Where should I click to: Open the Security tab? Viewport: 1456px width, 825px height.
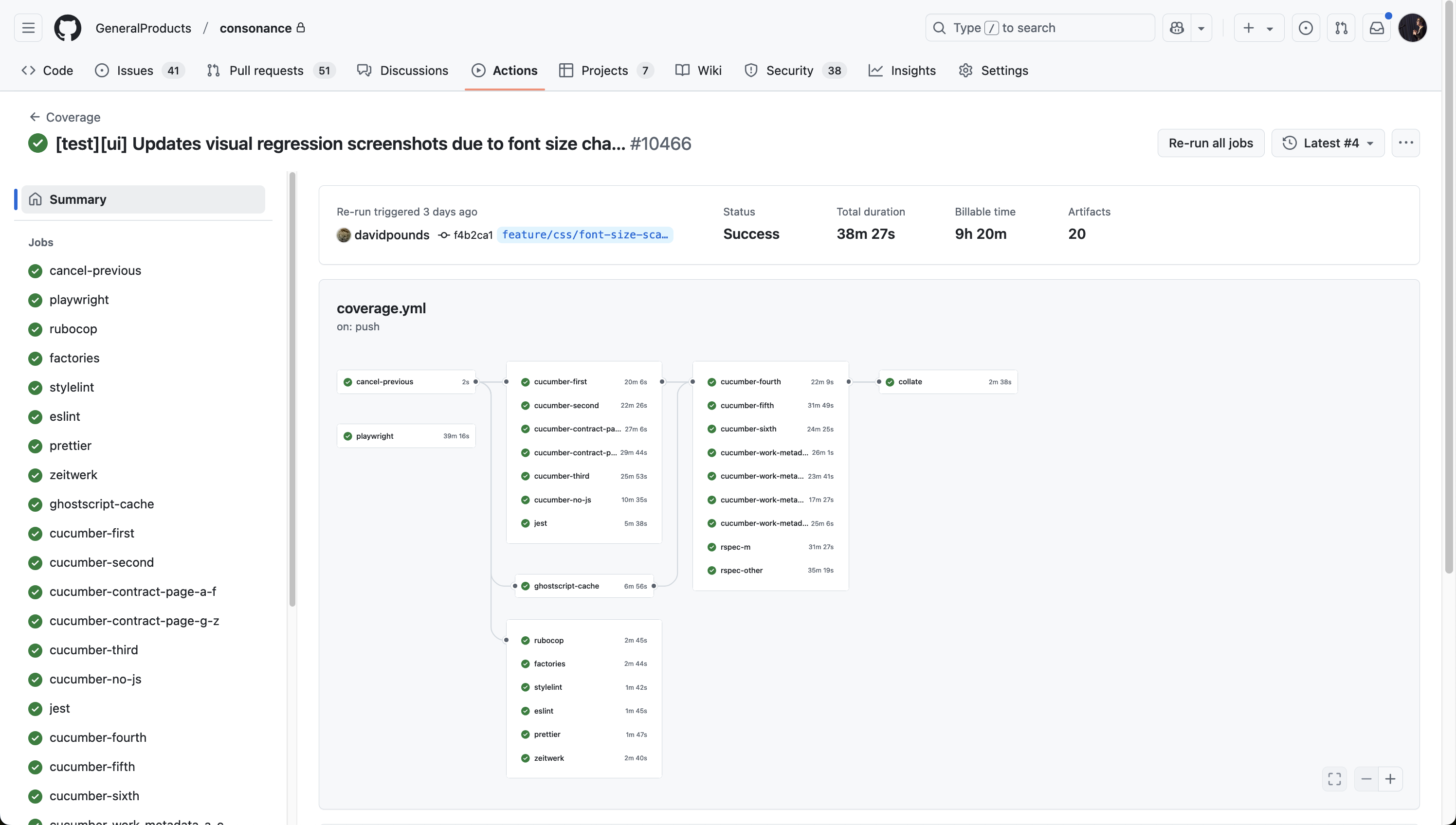(795, 70)
